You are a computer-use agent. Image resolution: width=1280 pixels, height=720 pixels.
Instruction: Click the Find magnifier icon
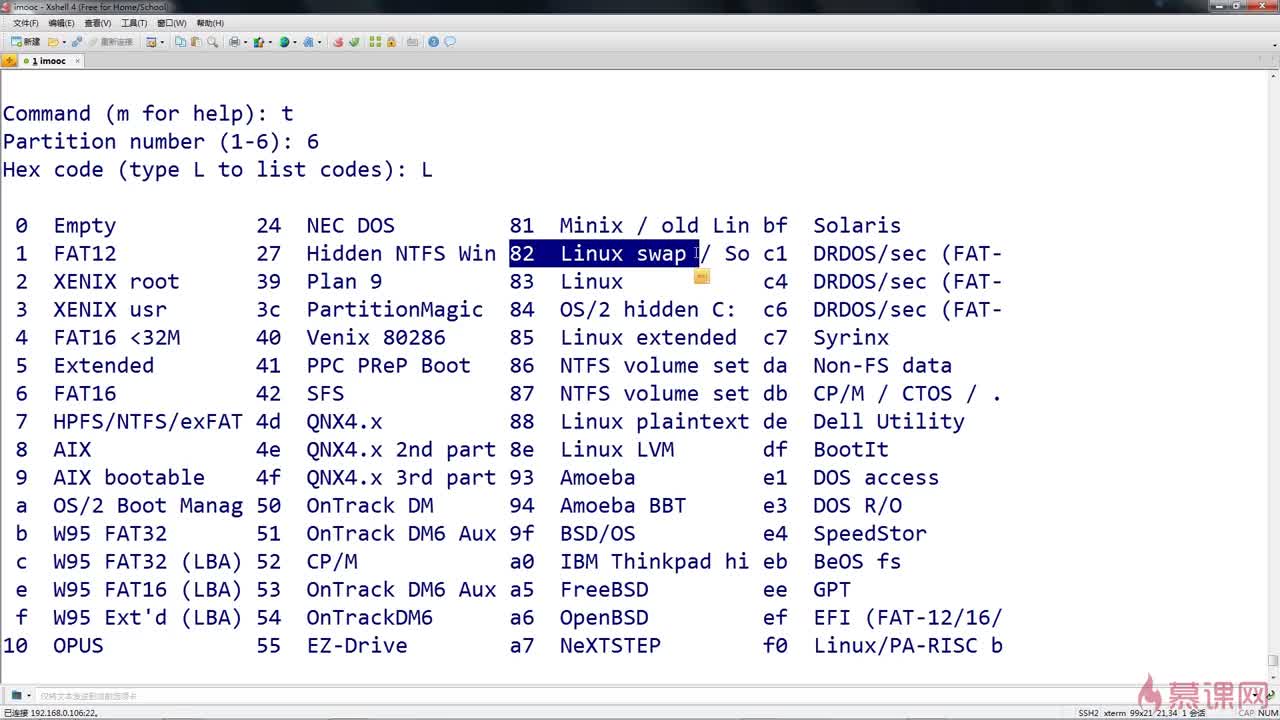point(212,42)
